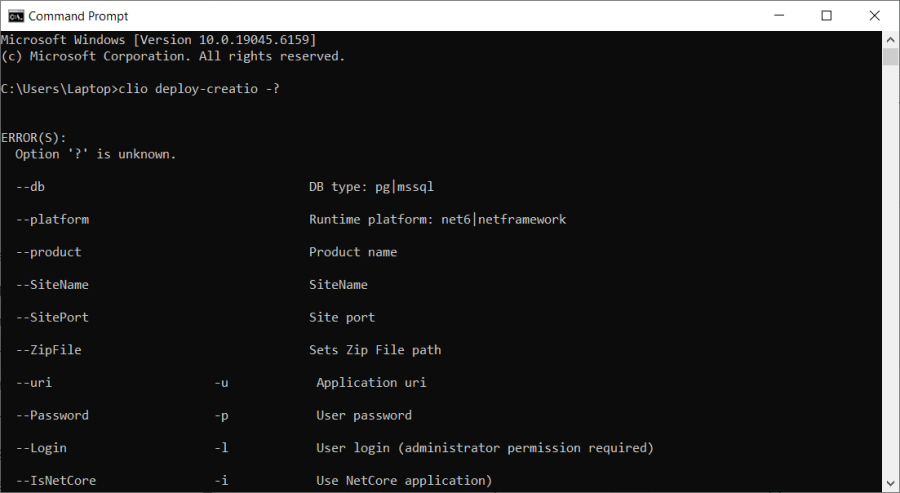Click the --ZipFile option text
This screenshot has height=493, width=900.
point(49,350)
